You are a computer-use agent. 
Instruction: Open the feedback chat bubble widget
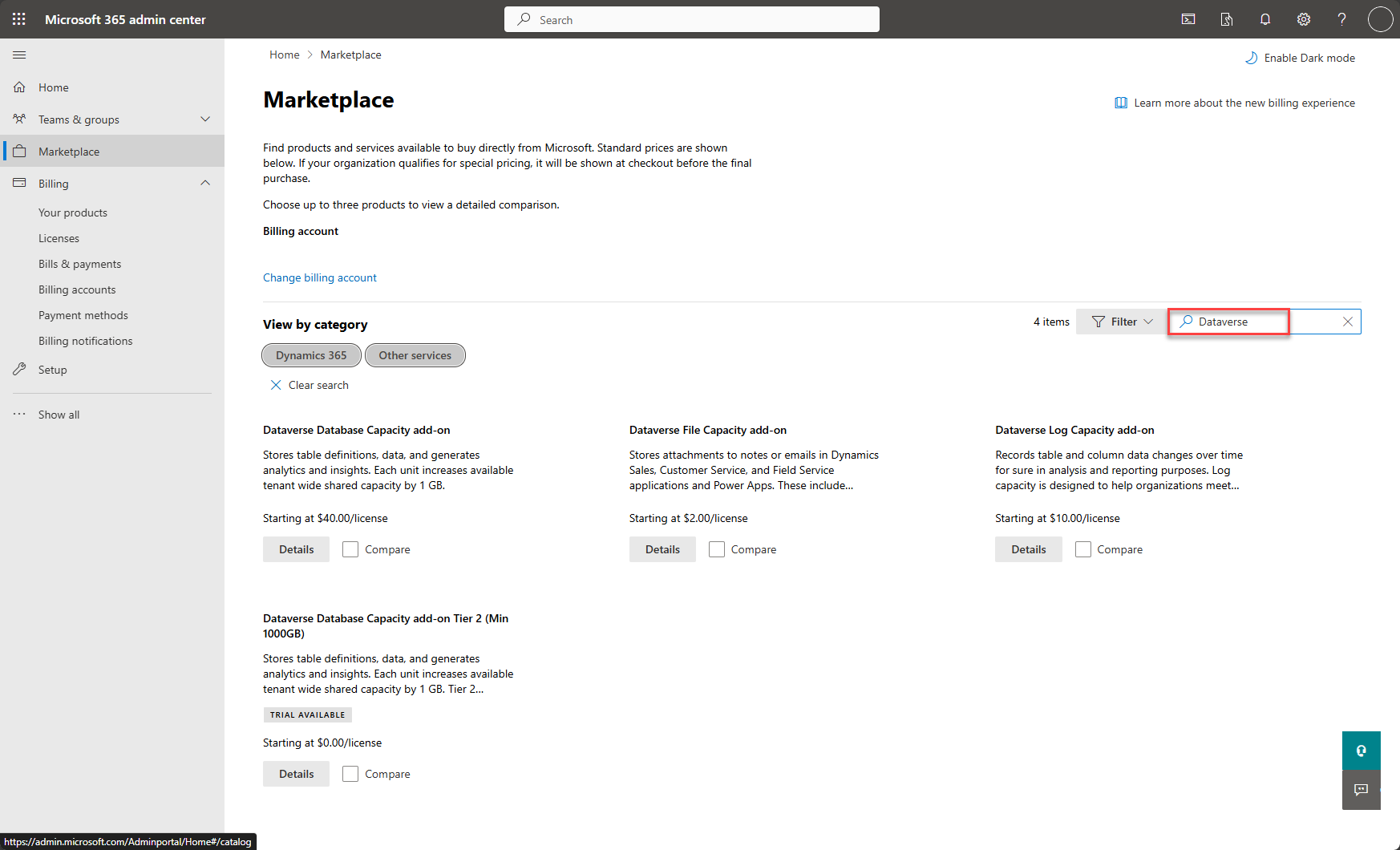[x=1362, y=790]
